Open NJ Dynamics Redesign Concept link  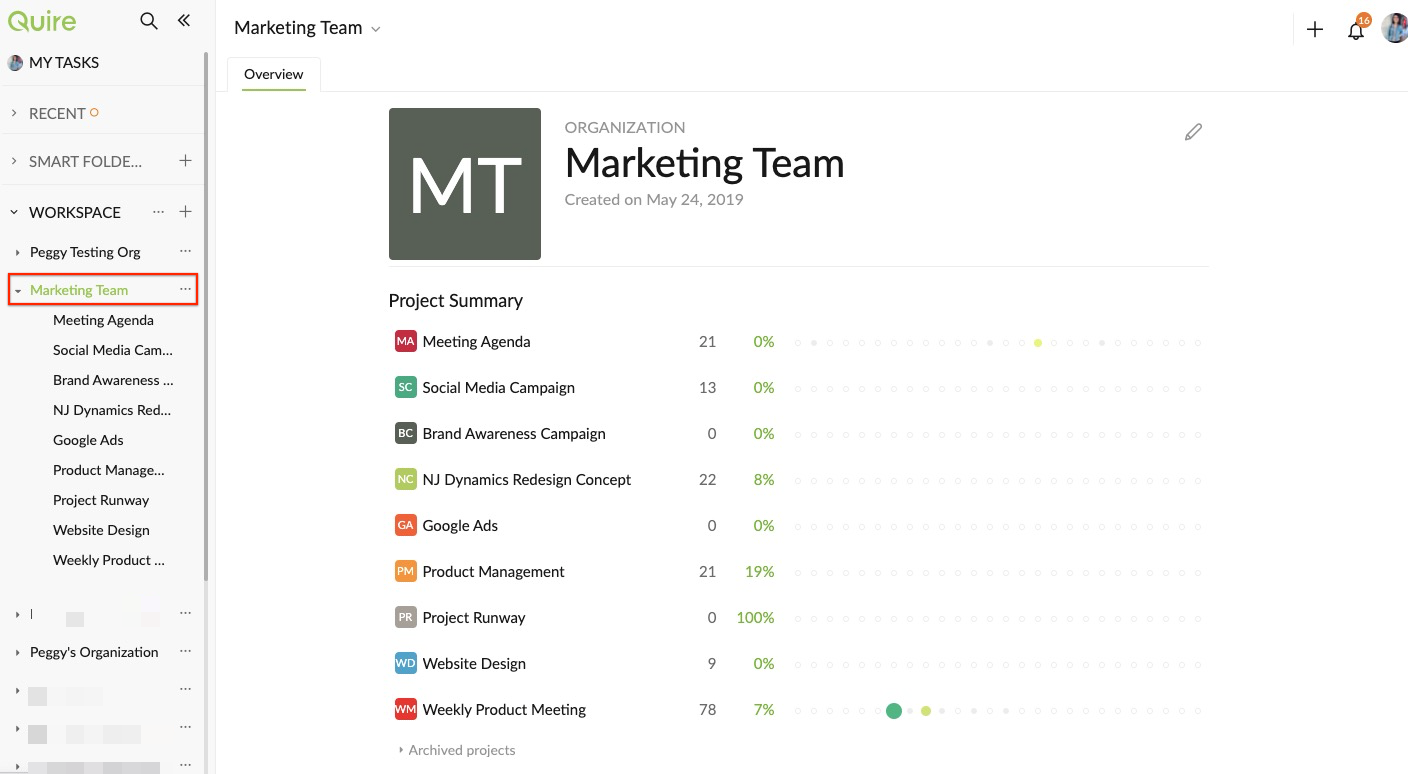(x=526, y=479)
